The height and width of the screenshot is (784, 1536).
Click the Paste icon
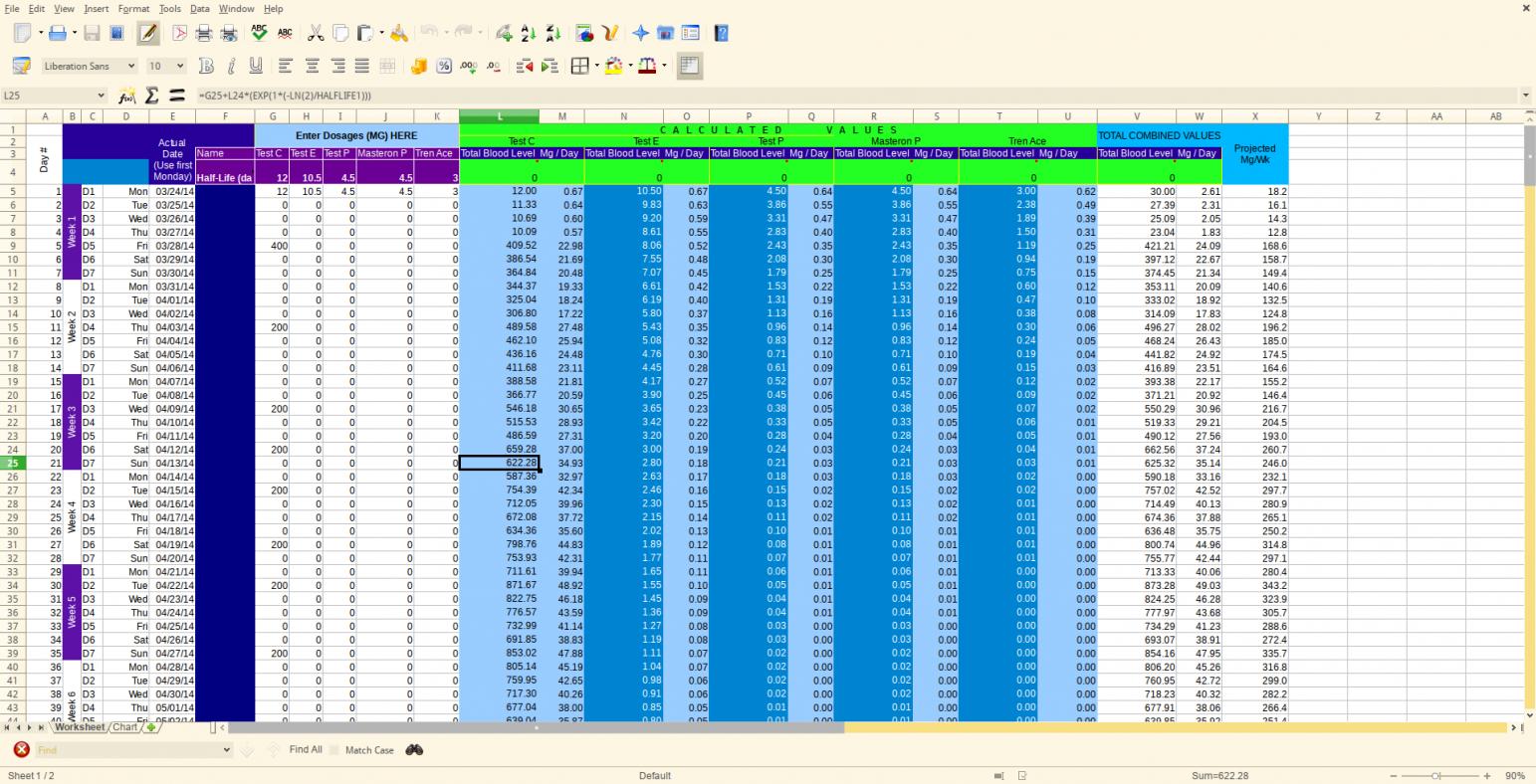pyautogui.click(x=364, y=33)
